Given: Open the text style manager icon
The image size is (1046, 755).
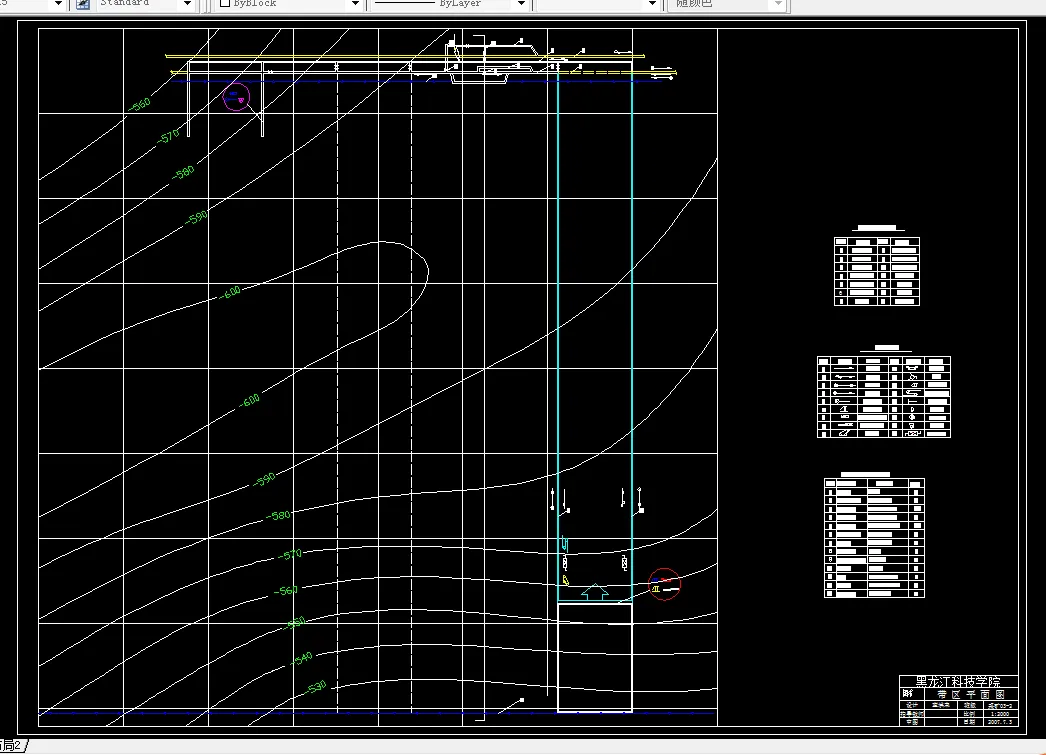Looking at the screenshot, I should tap(83, 4).
